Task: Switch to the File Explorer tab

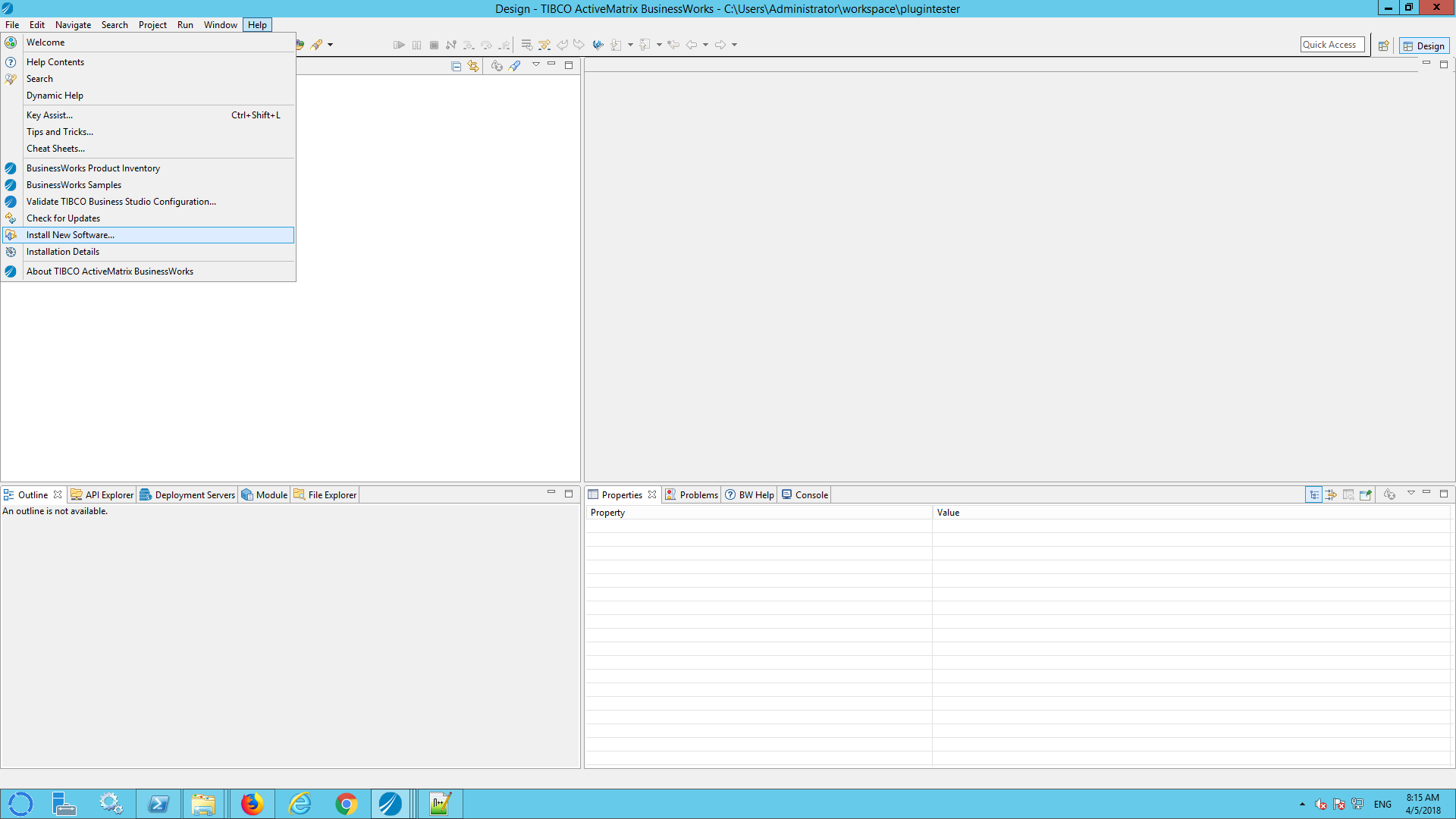Action: 325,495
